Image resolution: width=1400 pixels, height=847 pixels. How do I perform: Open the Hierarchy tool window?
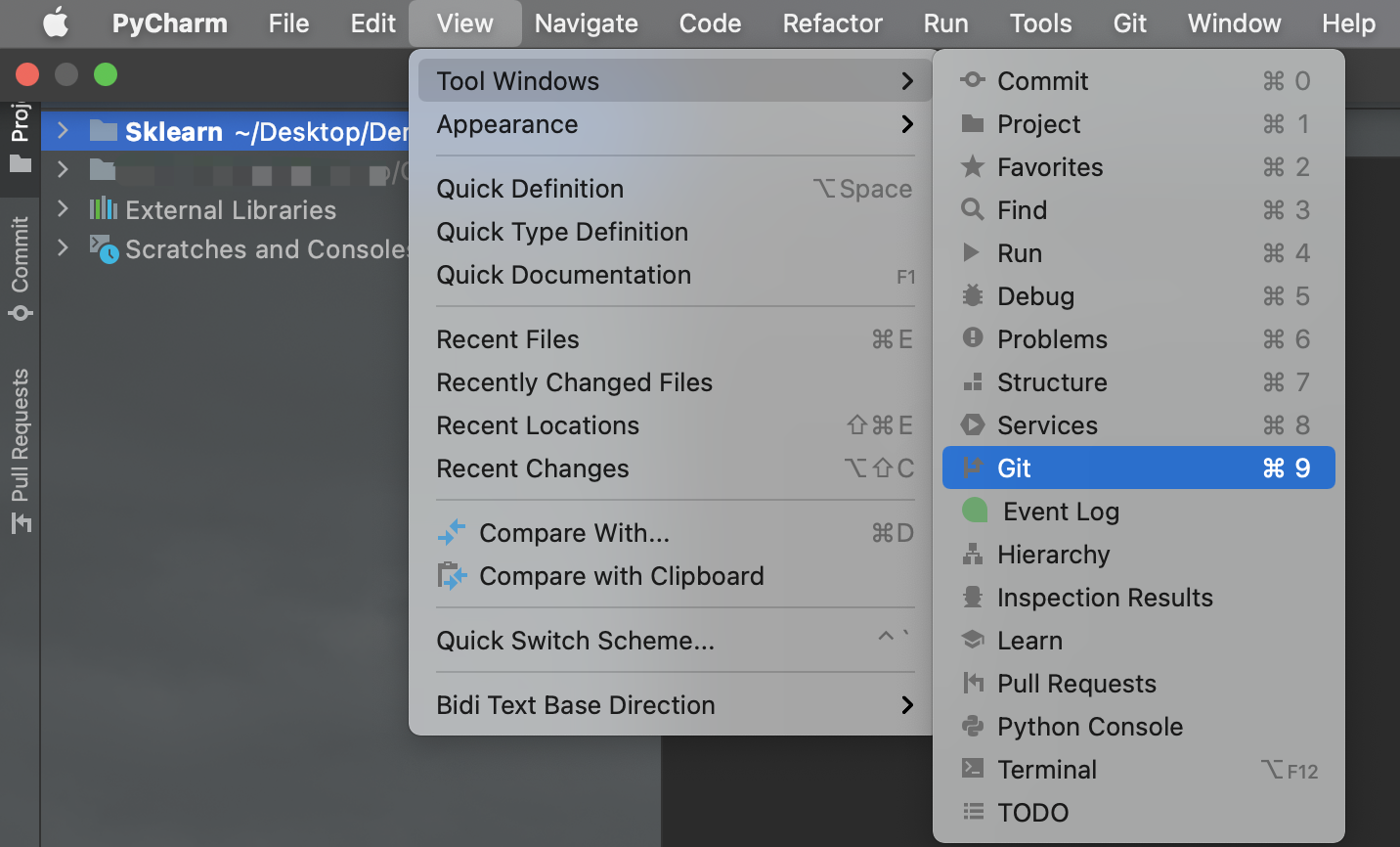[x=1053, y=554]
